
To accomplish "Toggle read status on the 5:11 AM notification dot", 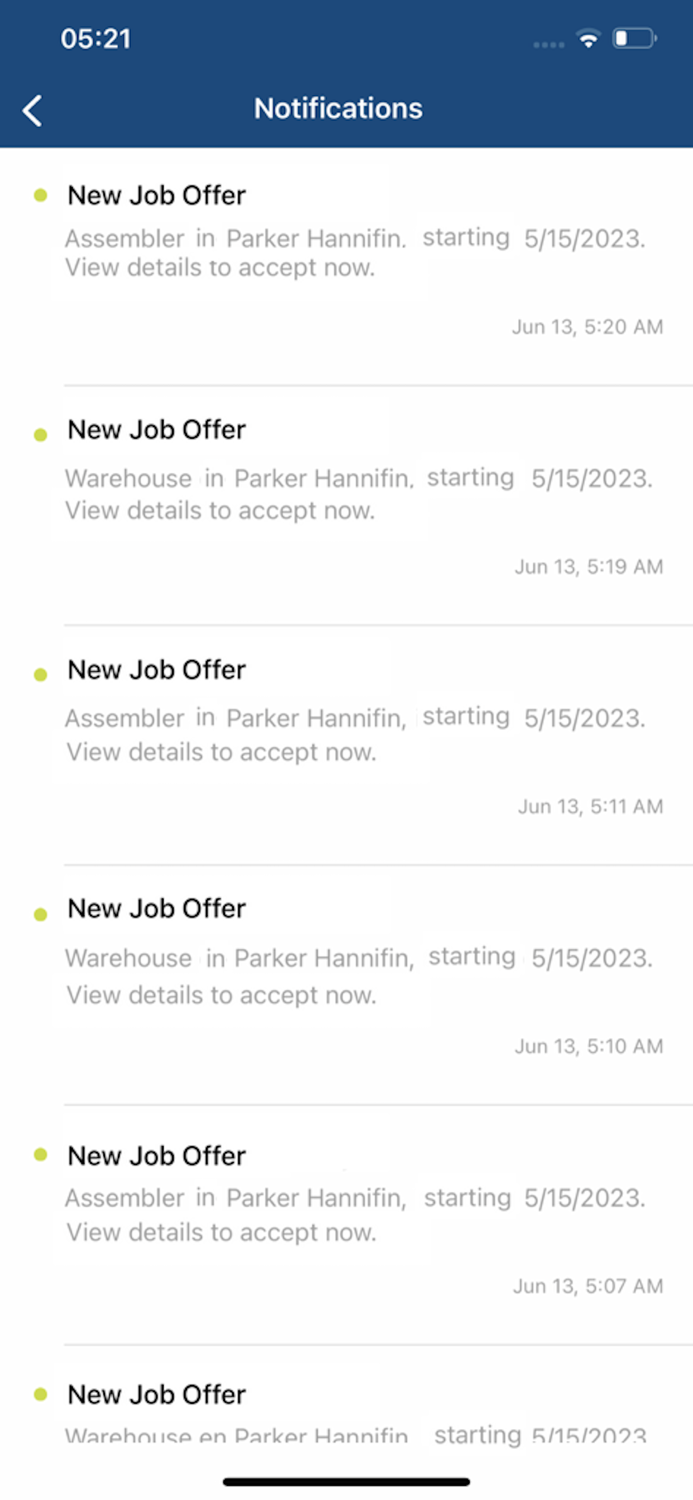I will [40, 673].
